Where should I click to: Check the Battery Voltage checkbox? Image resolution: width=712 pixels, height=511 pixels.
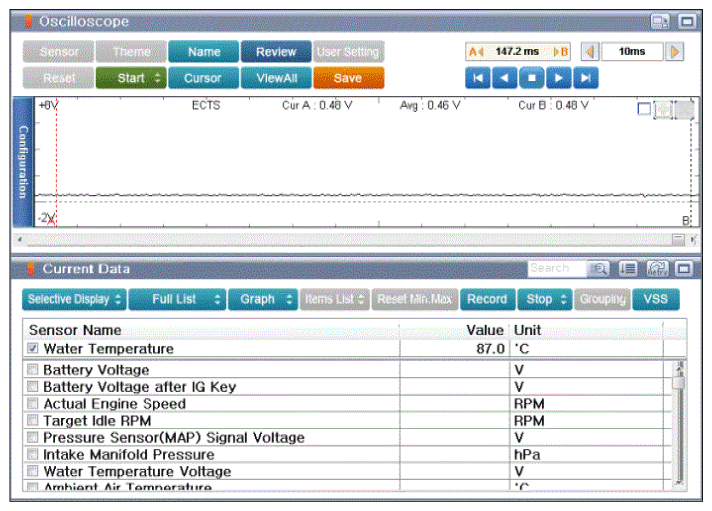click(33, 370)
